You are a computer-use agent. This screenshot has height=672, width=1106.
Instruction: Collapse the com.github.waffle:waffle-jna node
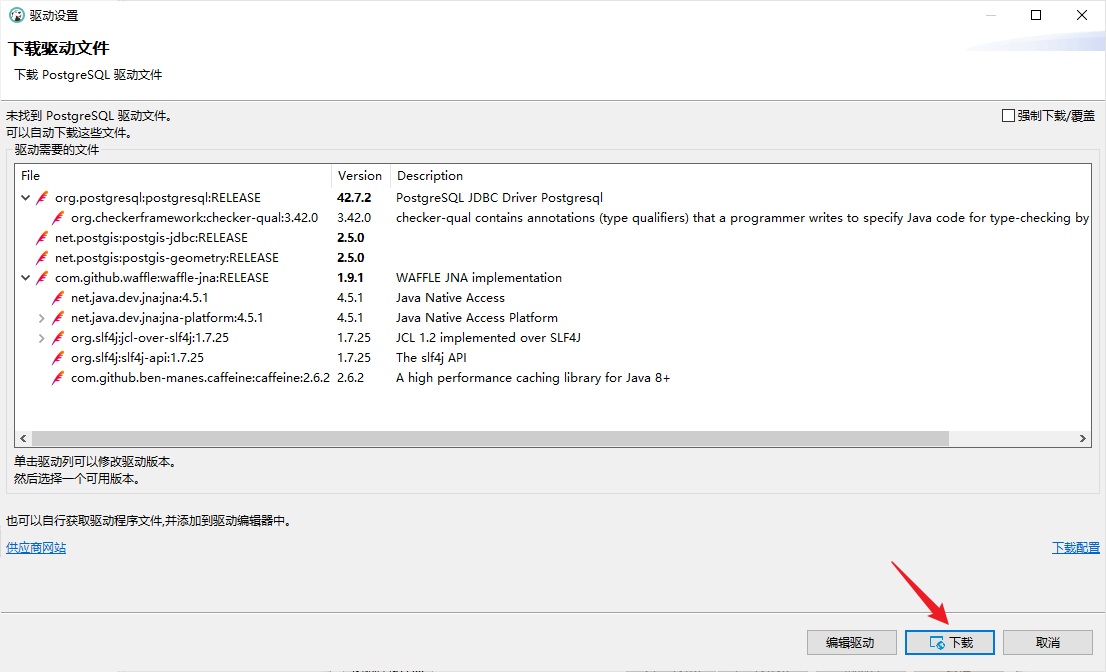tap(25, 278)
